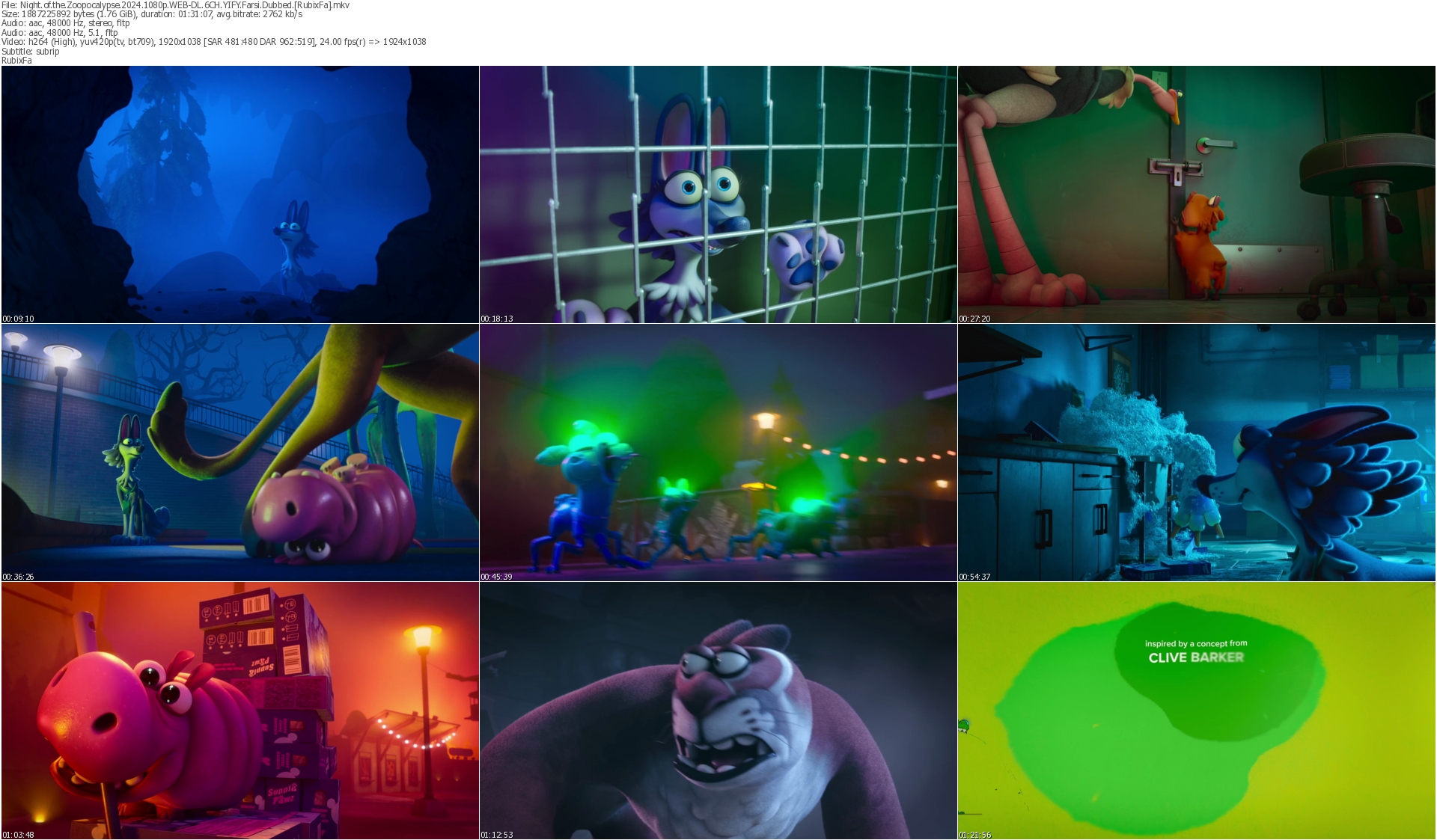
Task: Click the 'CLIVE BARKER' credit text
Action: click(x=1196, y=657)
